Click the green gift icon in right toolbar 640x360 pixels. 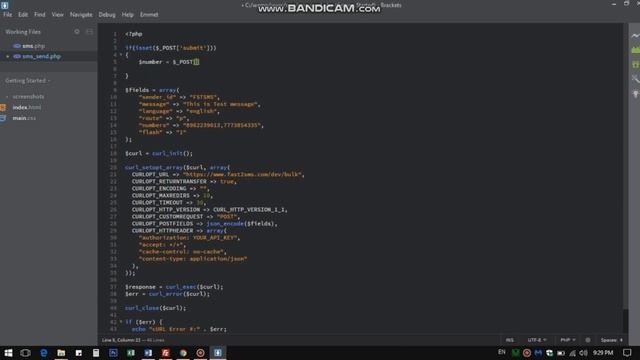pyautogui.click(x=636, y=64)
